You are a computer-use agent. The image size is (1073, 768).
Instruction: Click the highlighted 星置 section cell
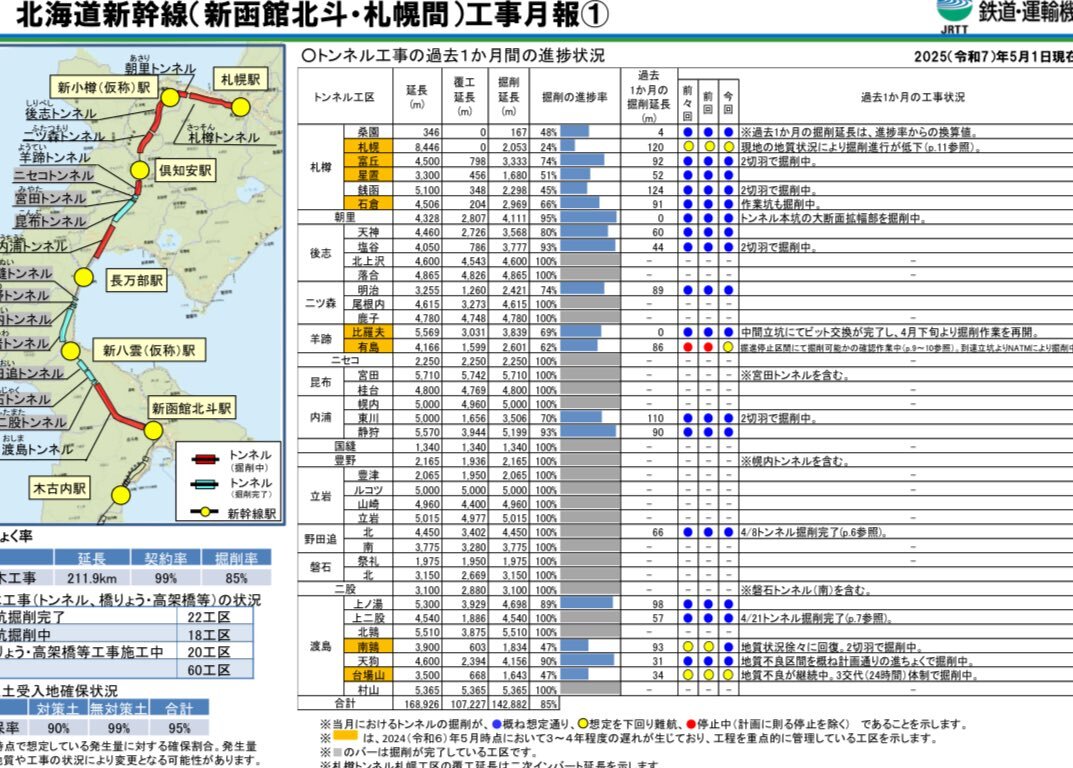coord(368,175)
